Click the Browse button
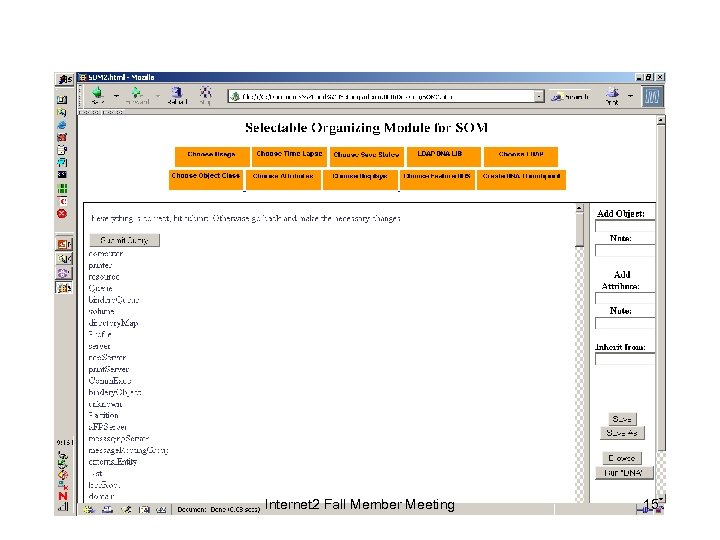Image resolution: width=720 pixels, height=540 pixels. click(x=622, y=458)
